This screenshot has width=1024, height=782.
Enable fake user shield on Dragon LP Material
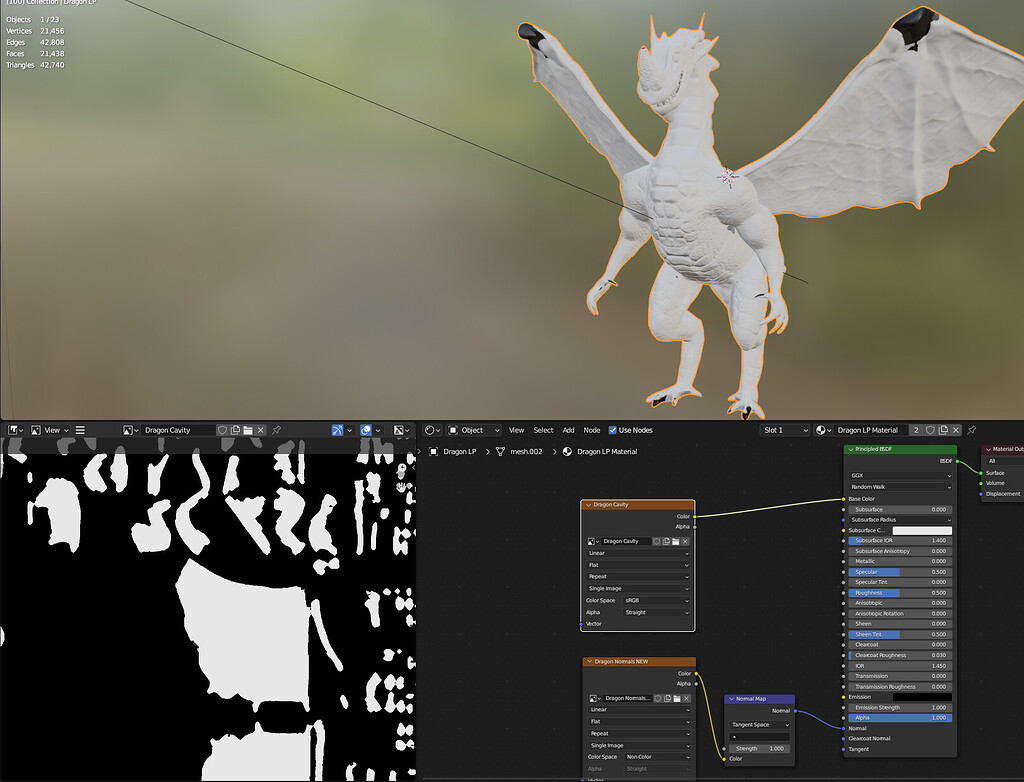(x=930, y=429)
